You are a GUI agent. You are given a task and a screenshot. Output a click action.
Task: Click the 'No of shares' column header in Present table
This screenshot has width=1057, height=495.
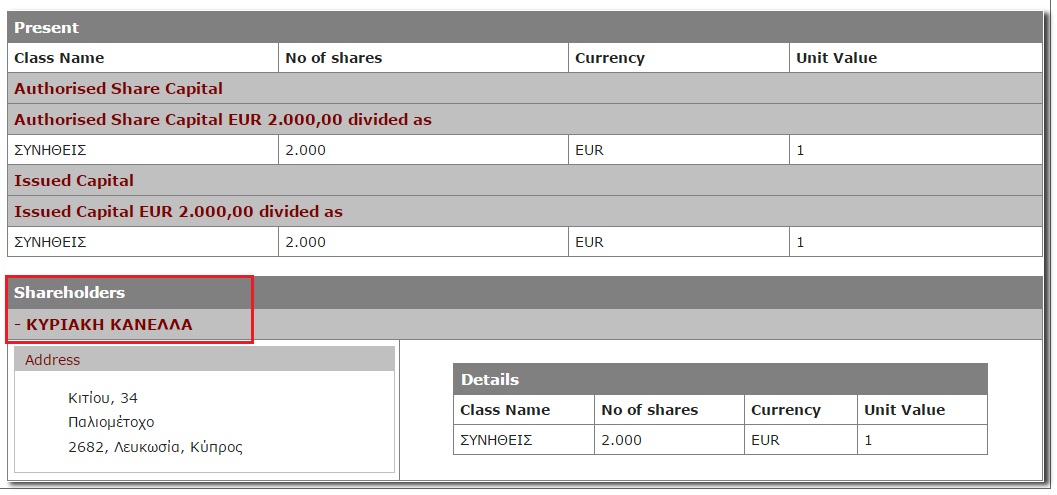[x=334, y=58]
